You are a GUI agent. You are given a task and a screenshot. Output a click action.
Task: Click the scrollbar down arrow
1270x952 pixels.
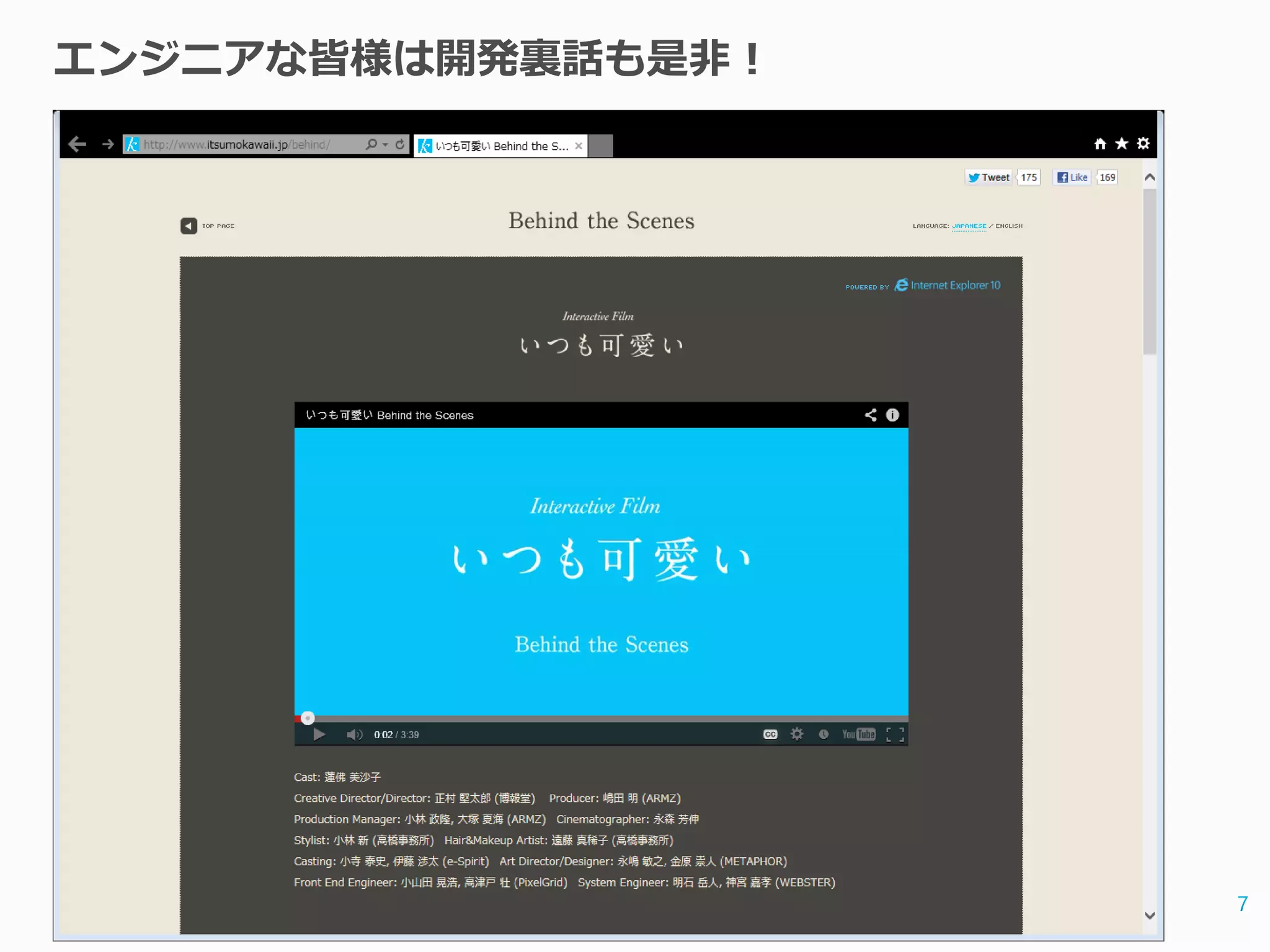click(1150, 915)
